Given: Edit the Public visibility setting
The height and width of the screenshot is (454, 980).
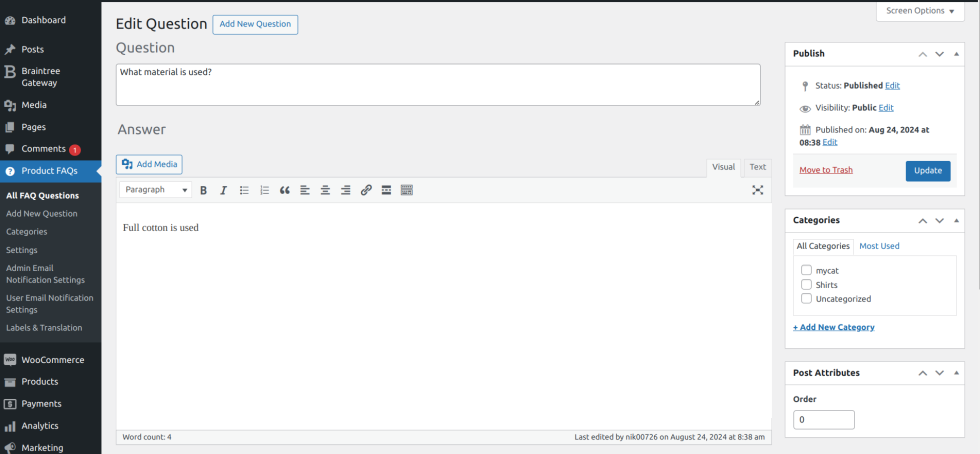Looking at the screenshot, I should tap(886, 108).
